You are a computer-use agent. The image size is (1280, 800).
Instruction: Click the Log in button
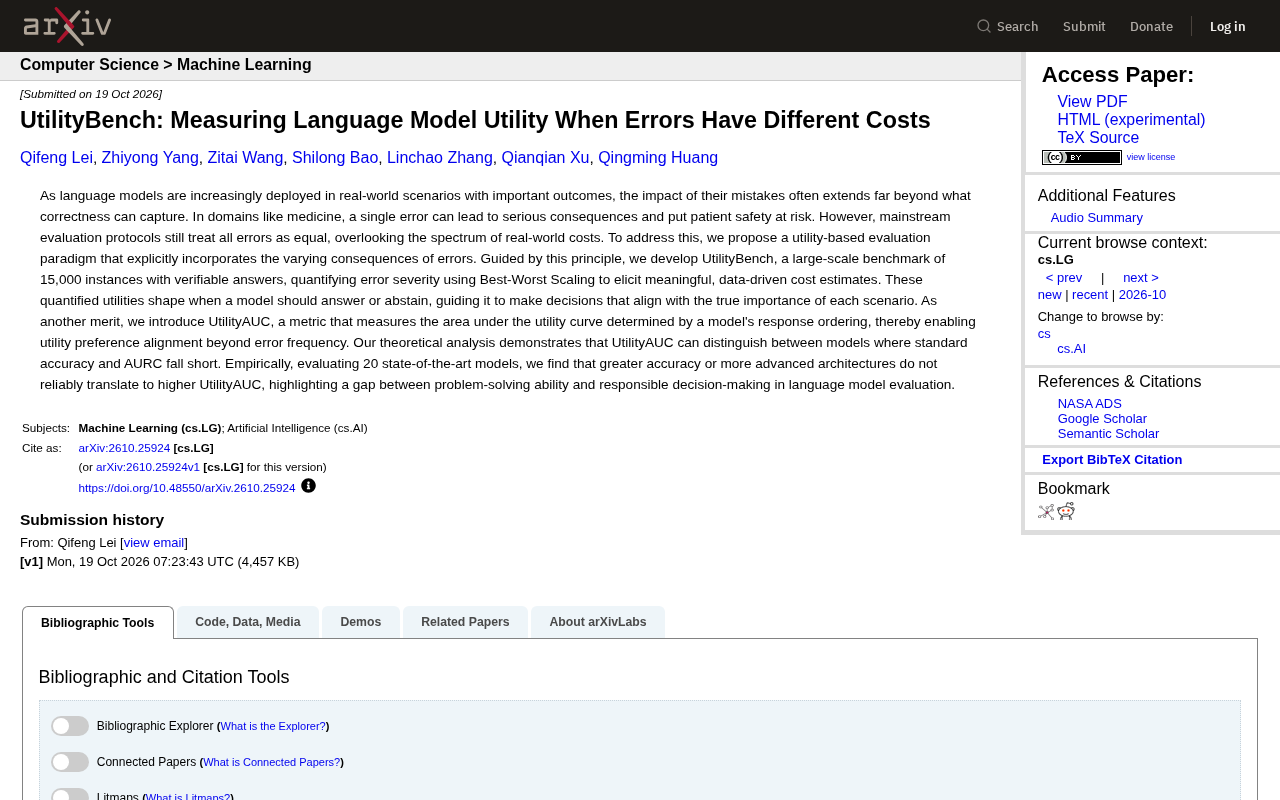pos(1228,26)
